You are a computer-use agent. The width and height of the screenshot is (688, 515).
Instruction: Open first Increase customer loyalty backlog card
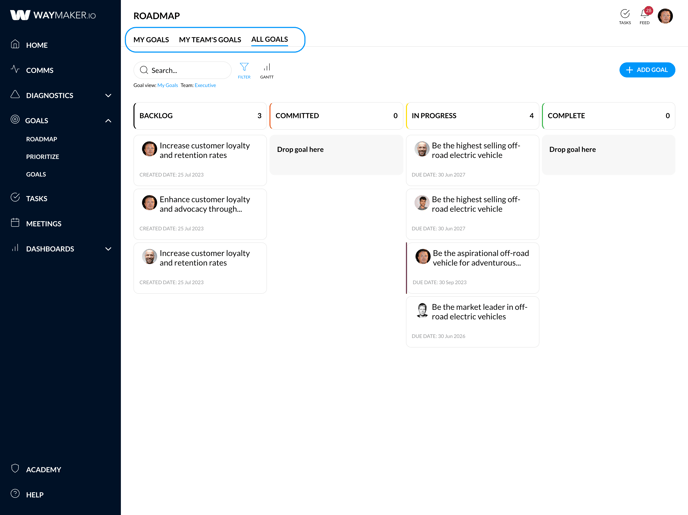click(200, 160)
